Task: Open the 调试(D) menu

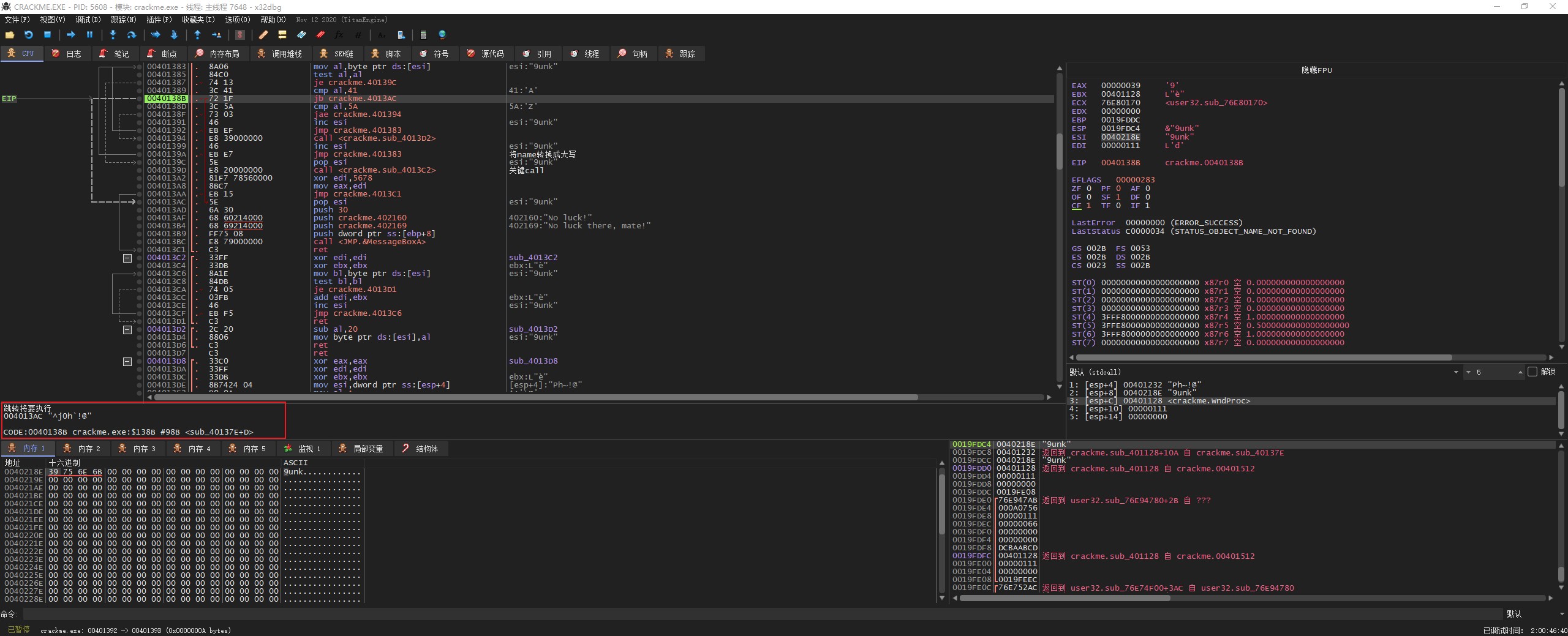Action: coord(88,20)
